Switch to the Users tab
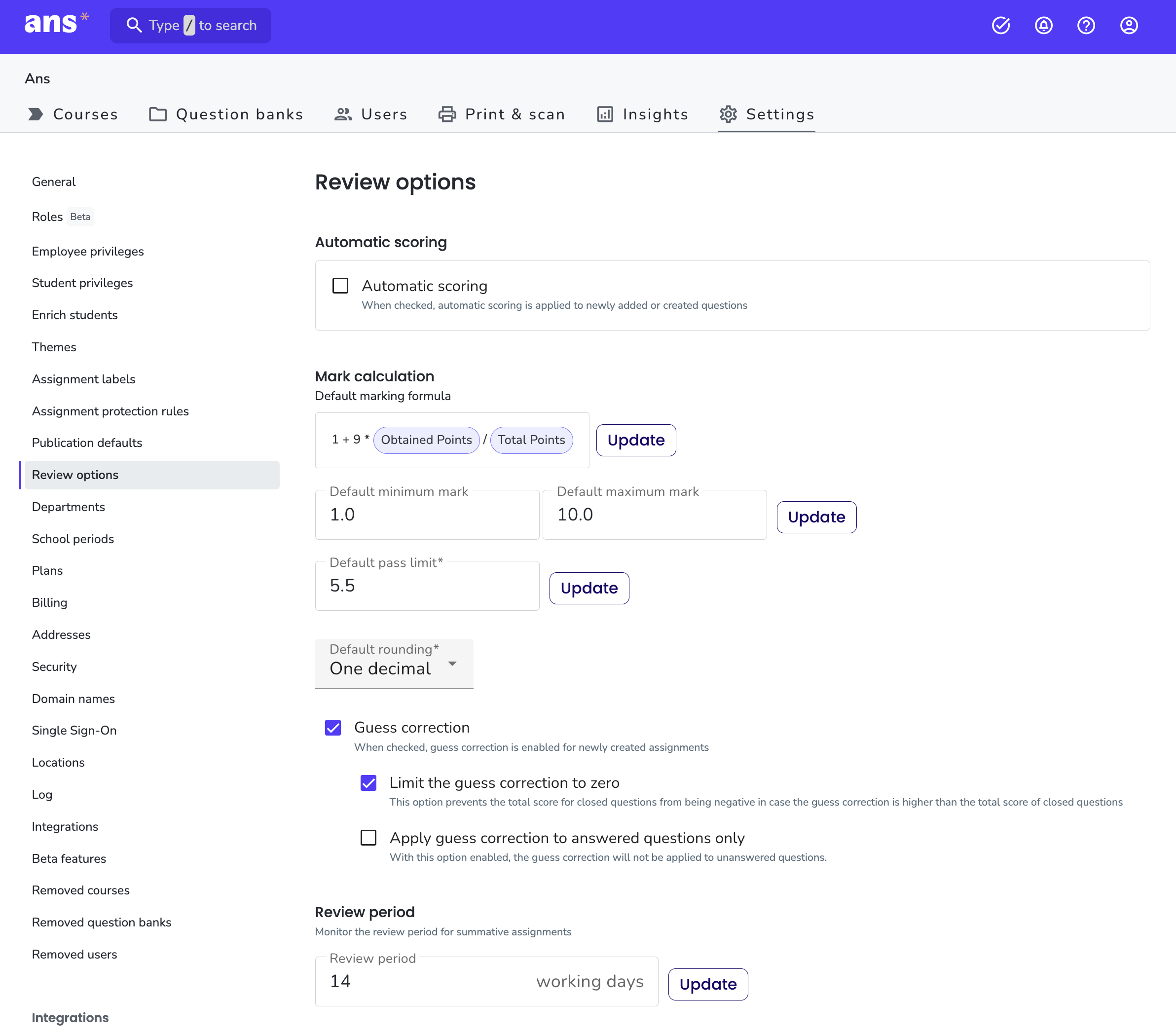Screen dimensions: 1176x1036 (370, 114)
